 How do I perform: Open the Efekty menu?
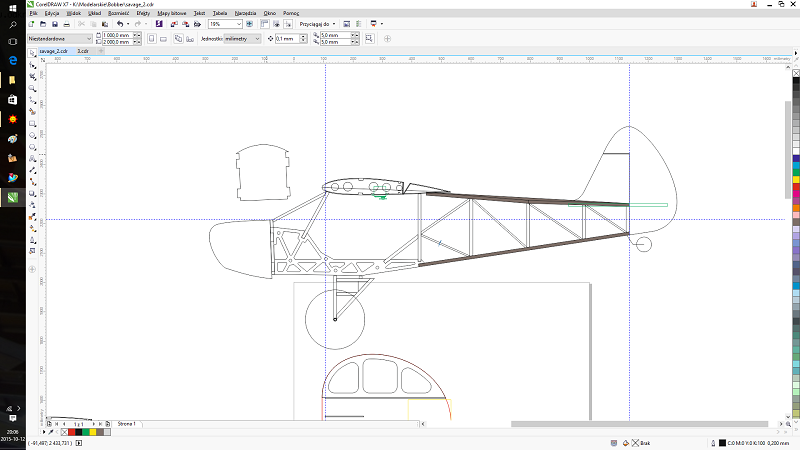click(143, 13)
